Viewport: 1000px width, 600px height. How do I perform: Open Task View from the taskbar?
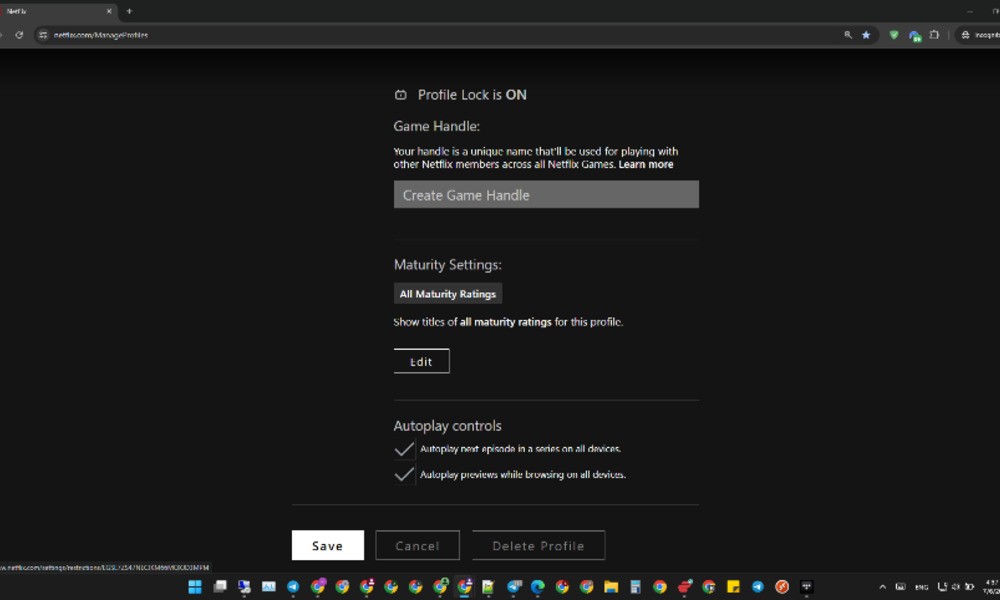[x=220, y=587]
